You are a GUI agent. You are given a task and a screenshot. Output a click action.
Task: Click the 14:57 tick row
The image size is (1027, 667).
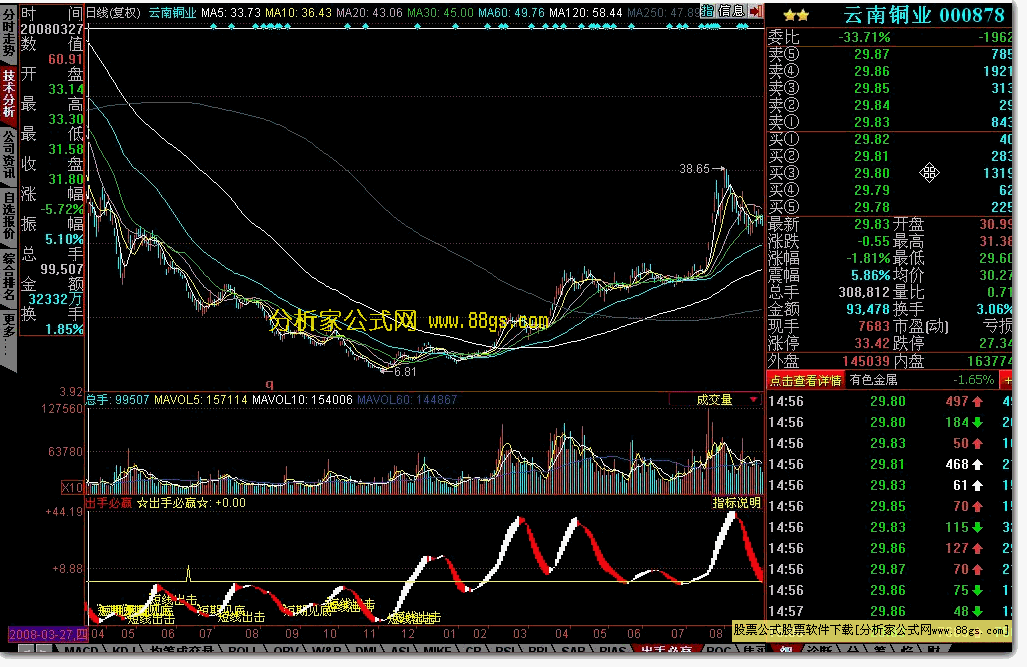[x=889, y=611]
